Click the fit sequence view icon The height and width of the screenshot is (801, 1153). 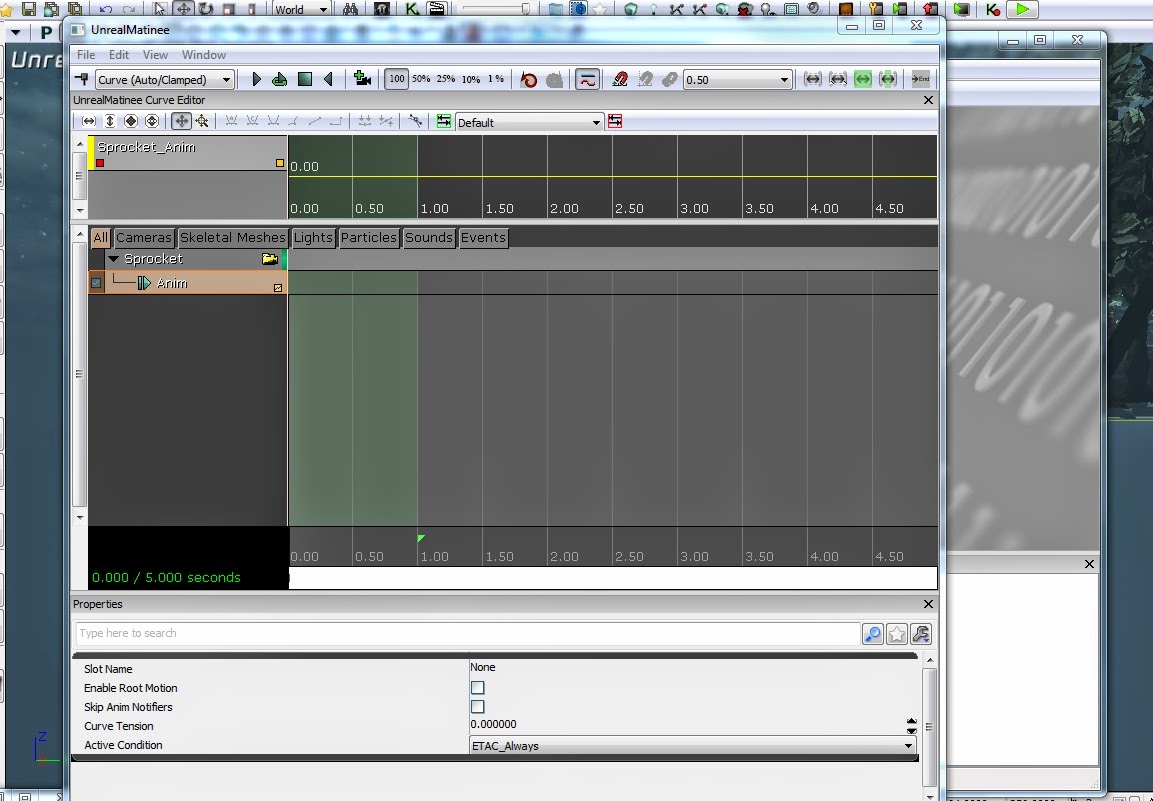[x=813, y=79]
